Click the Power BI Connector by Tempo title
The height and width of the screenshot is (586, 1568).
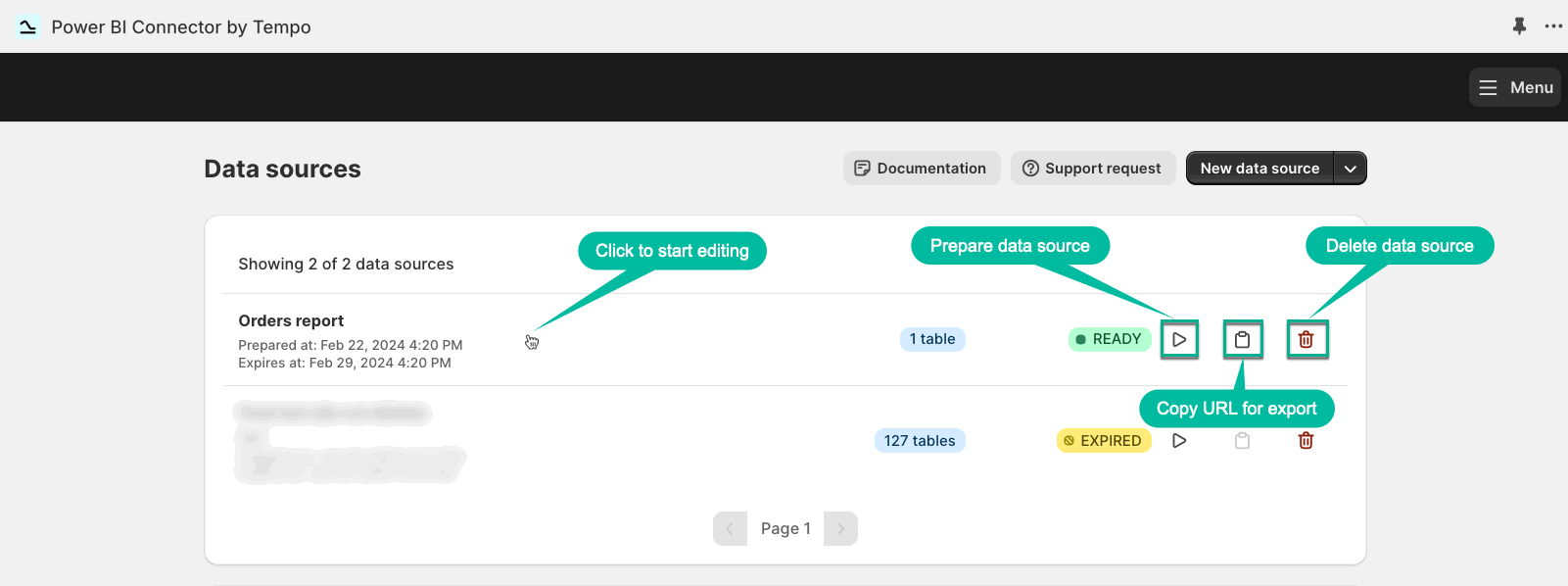click(181, 27)
